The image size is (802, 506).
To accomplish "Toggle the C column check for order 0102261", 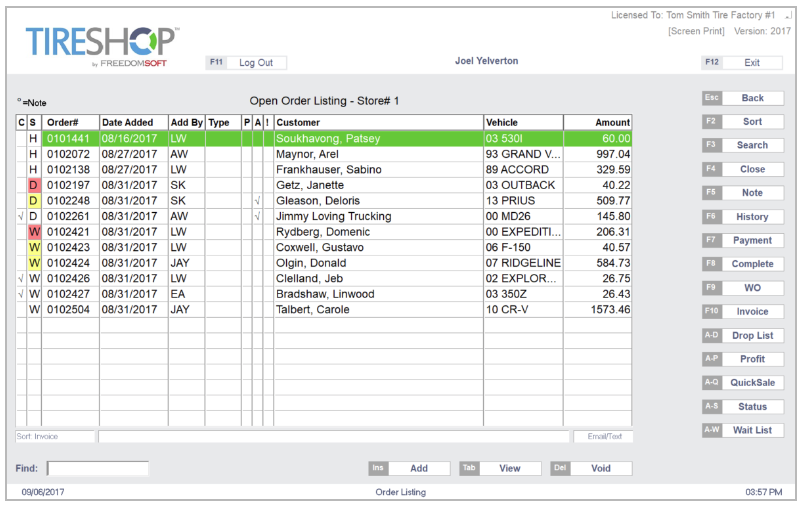I will tap(22, 217).
